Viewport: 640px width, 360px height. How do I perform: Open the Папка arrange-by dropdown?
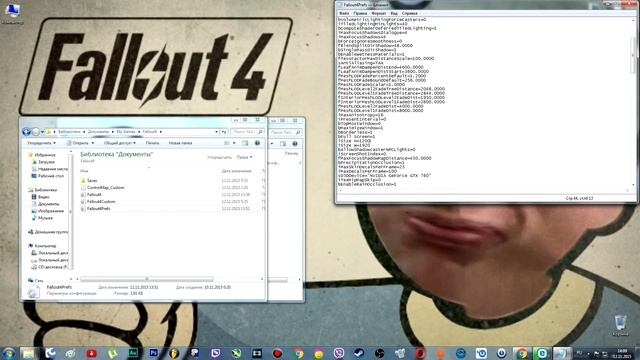pos(244,157)
